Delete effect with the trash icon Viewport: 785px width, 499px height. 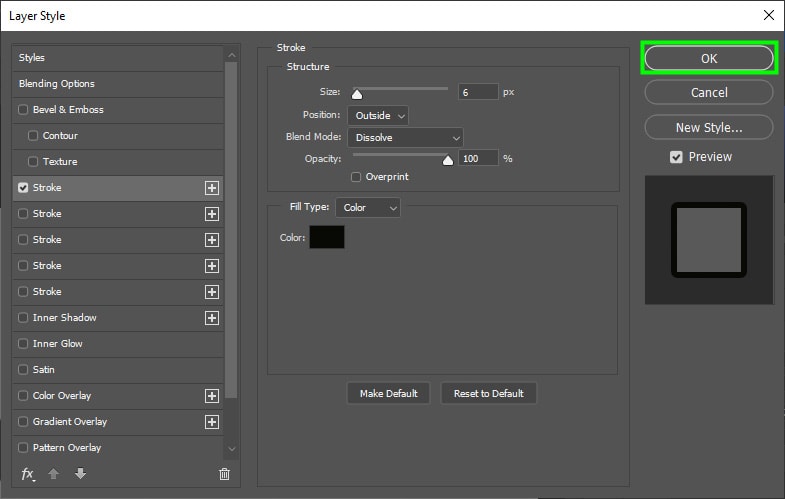coord(224,474)
